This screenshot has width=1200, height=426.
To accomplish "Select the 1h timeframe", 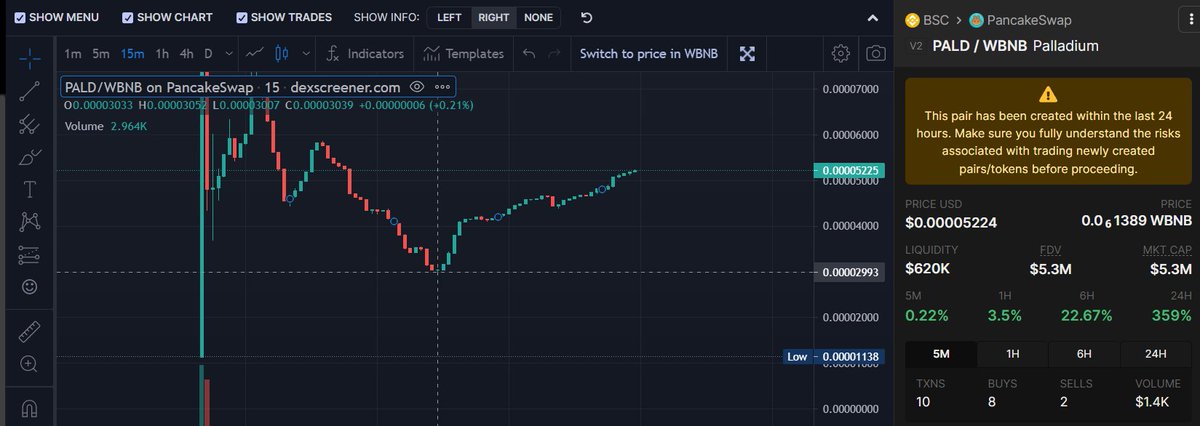I will (x=162, y=53).
